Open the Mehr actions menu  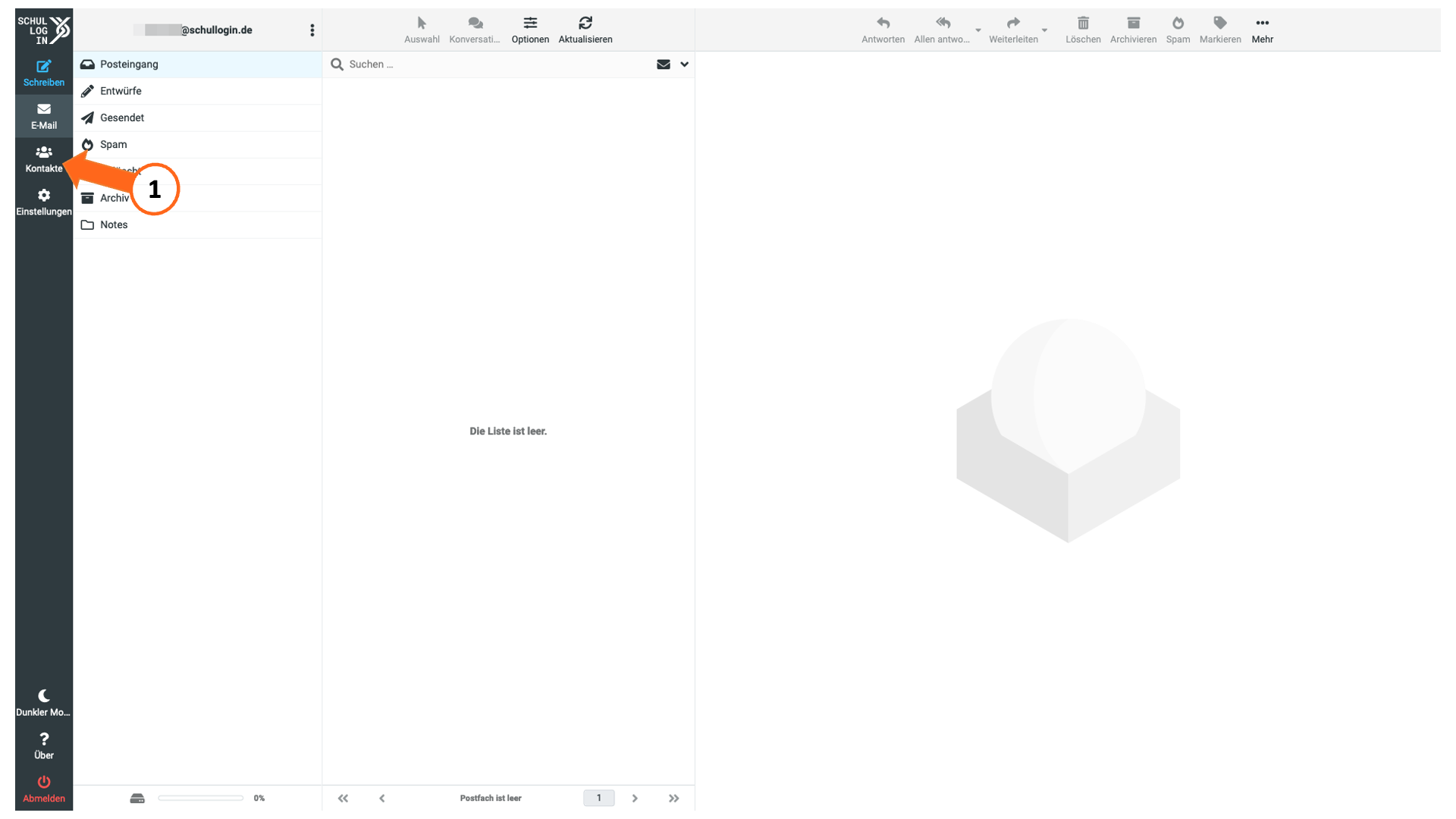pos(1262,30)
